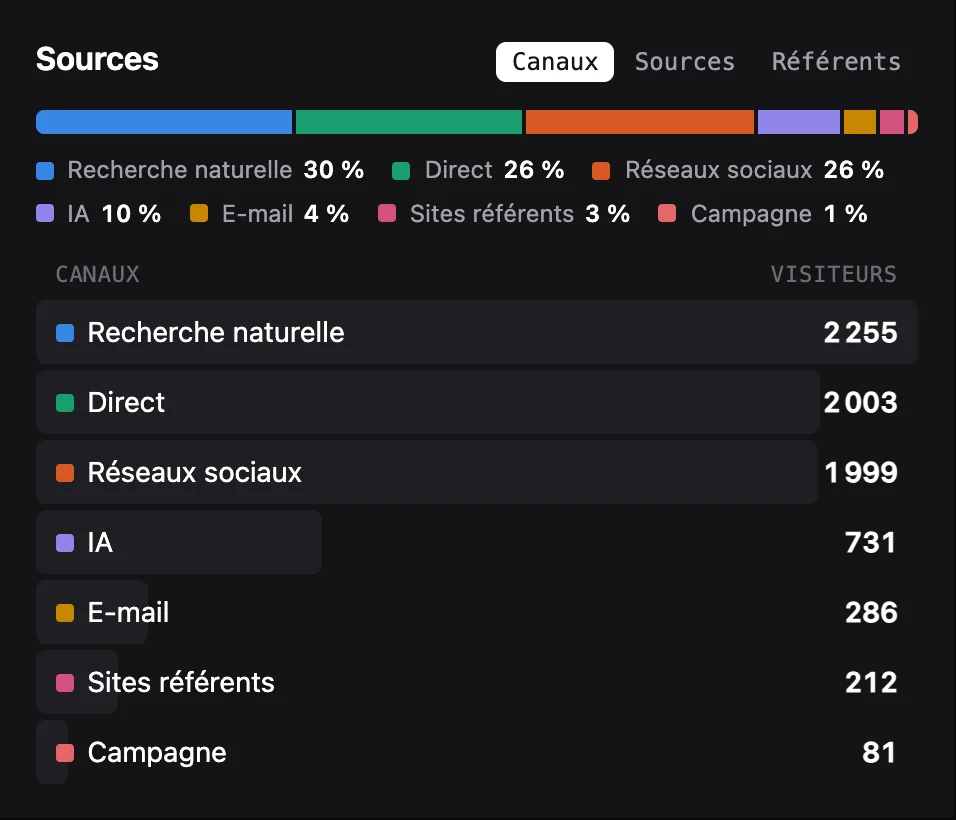Click the green segment of the stacked bar
This screenshot has height=820, width=956.
[x=409, y=122]
